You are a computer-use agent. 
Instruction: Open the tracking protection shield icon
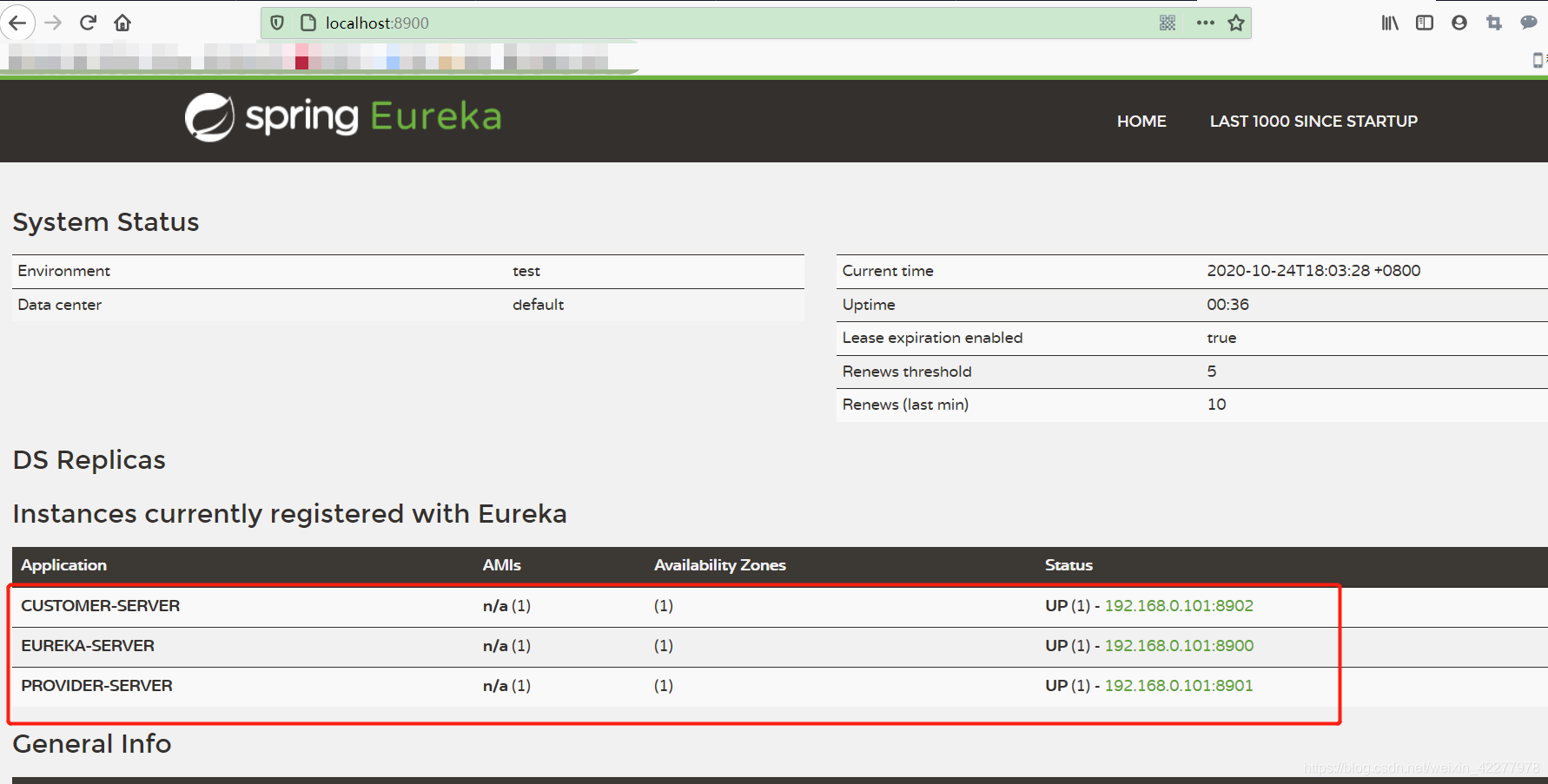277,23
